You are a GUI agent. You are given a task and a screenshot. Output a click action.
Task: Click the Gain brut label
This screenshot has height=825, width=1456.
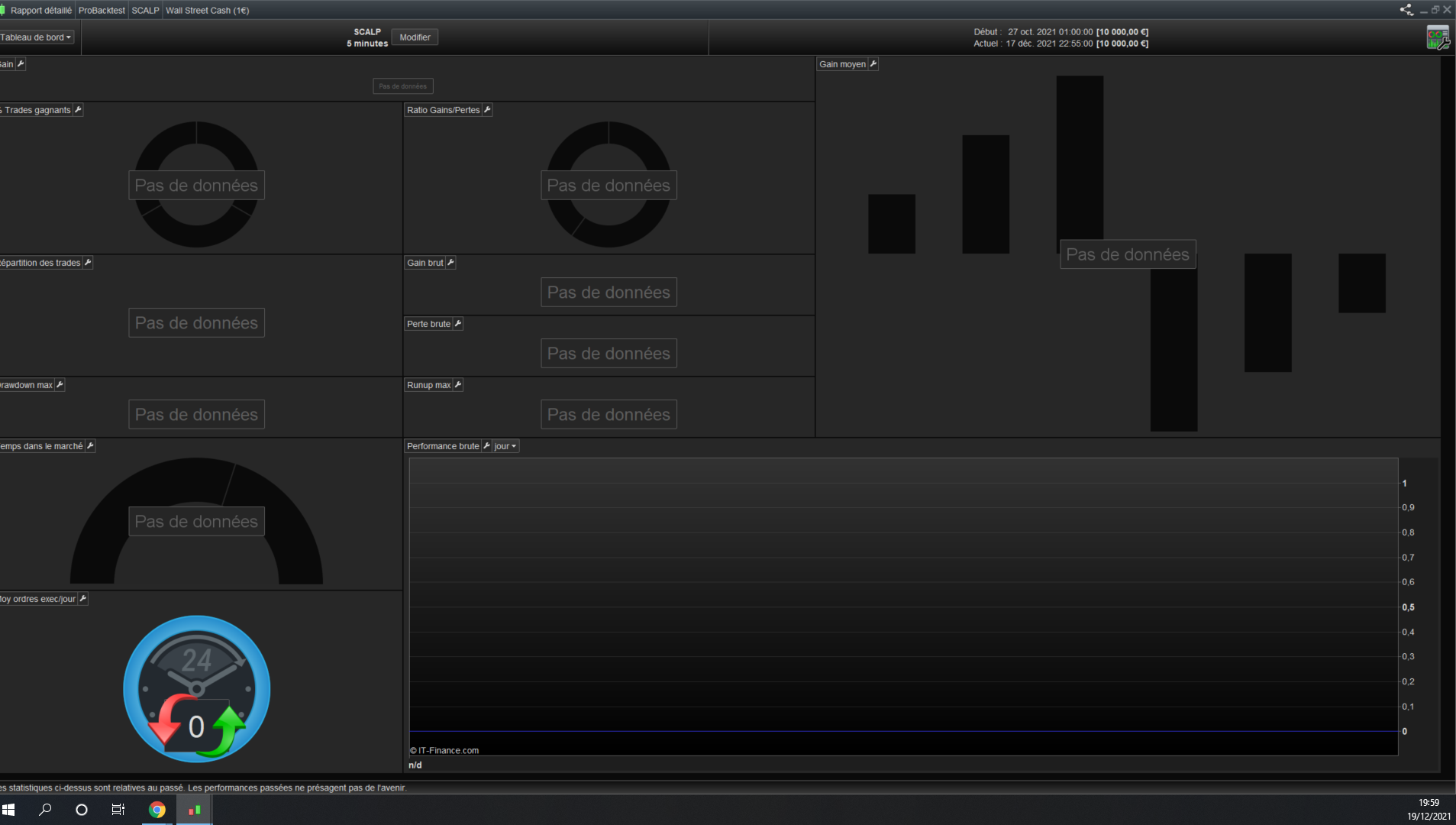tap(425, 263)
